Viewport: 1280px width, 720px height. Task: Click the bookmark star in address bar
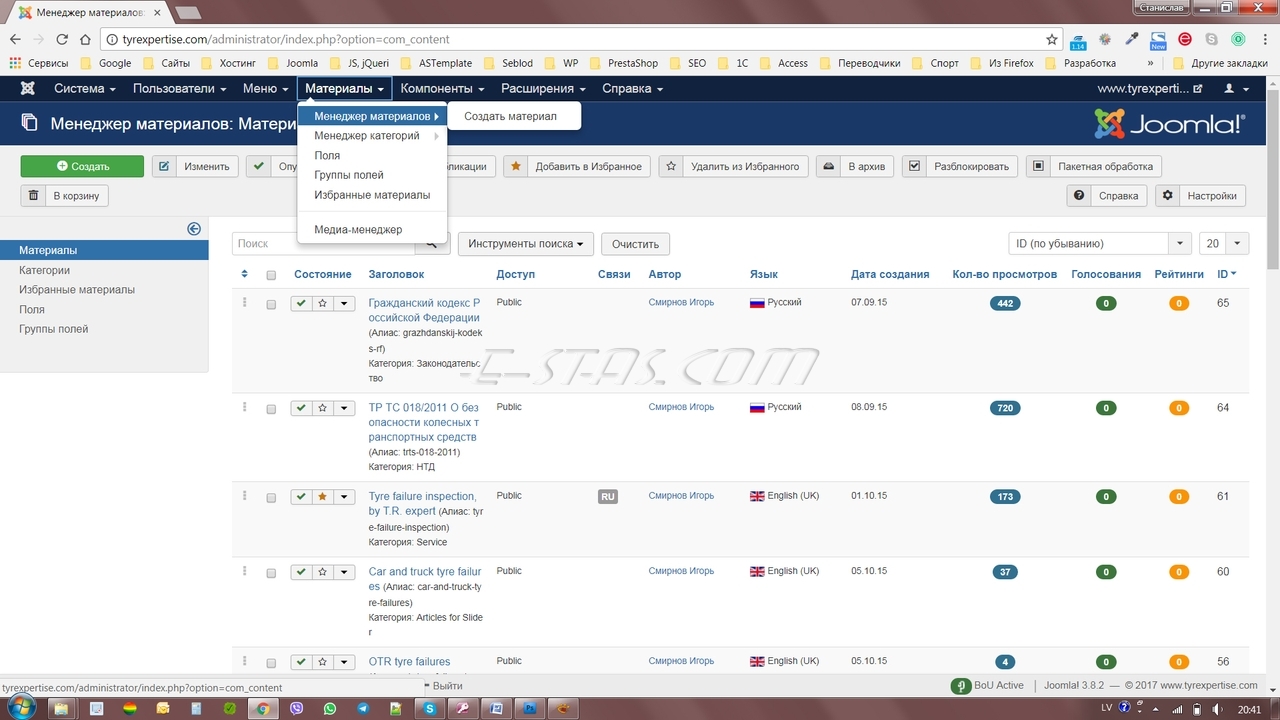(x=1052, y=40)
